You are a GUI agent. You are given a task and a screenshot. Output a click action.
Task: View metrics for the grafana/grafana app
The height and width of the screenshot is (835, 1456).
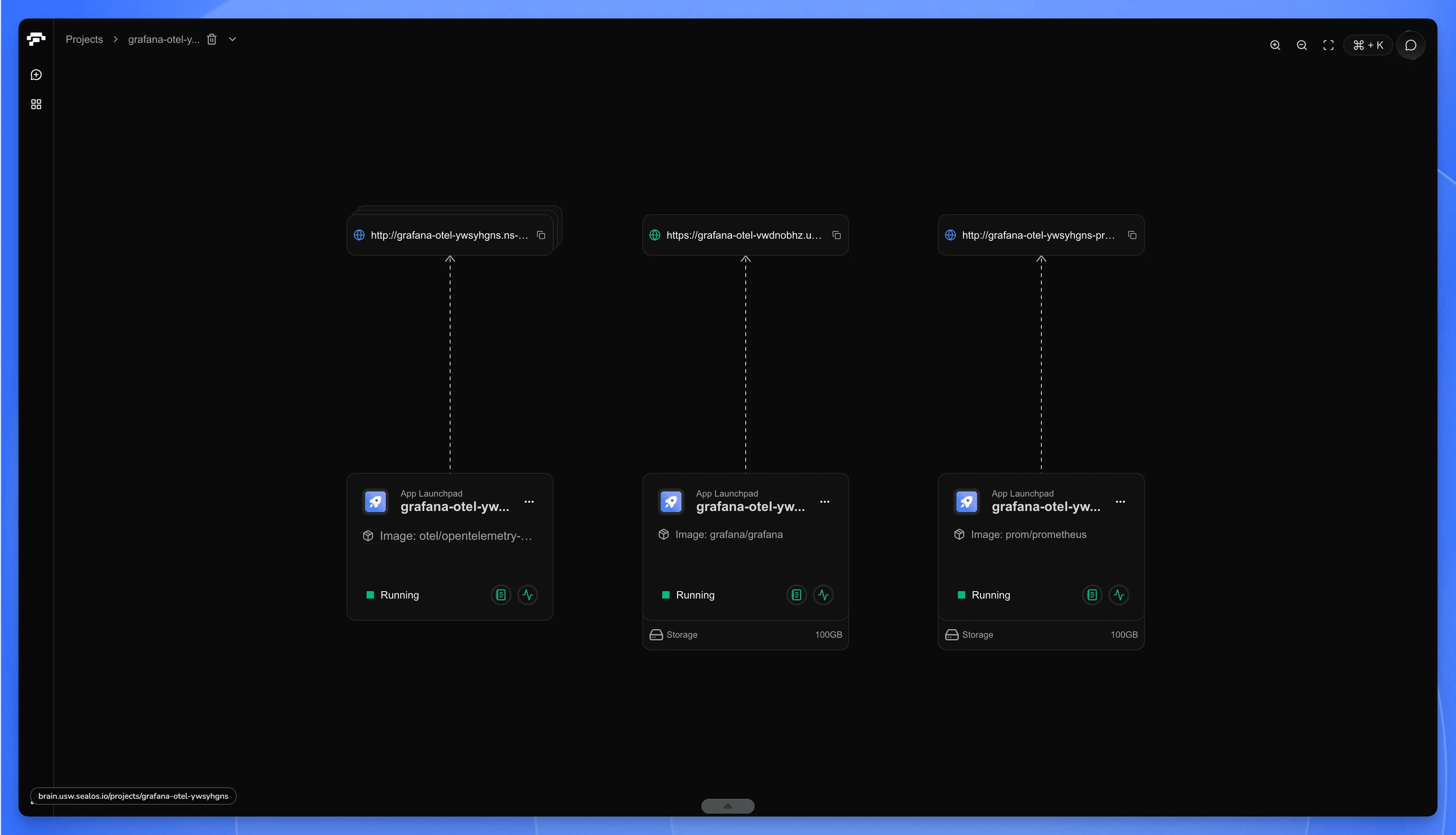click(x=823, y=595)
